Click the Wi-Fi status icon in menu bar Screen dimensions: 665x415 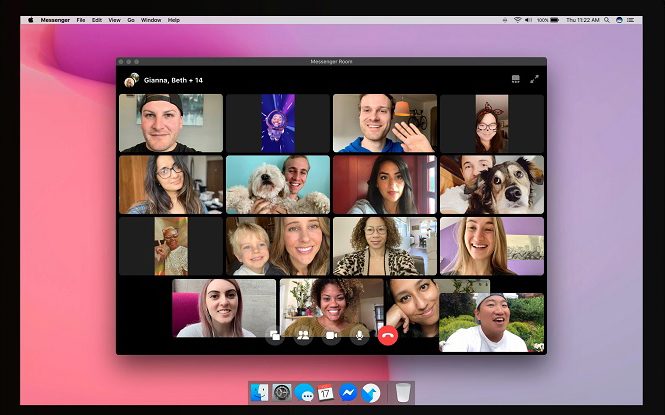click(x=517, y=20)
